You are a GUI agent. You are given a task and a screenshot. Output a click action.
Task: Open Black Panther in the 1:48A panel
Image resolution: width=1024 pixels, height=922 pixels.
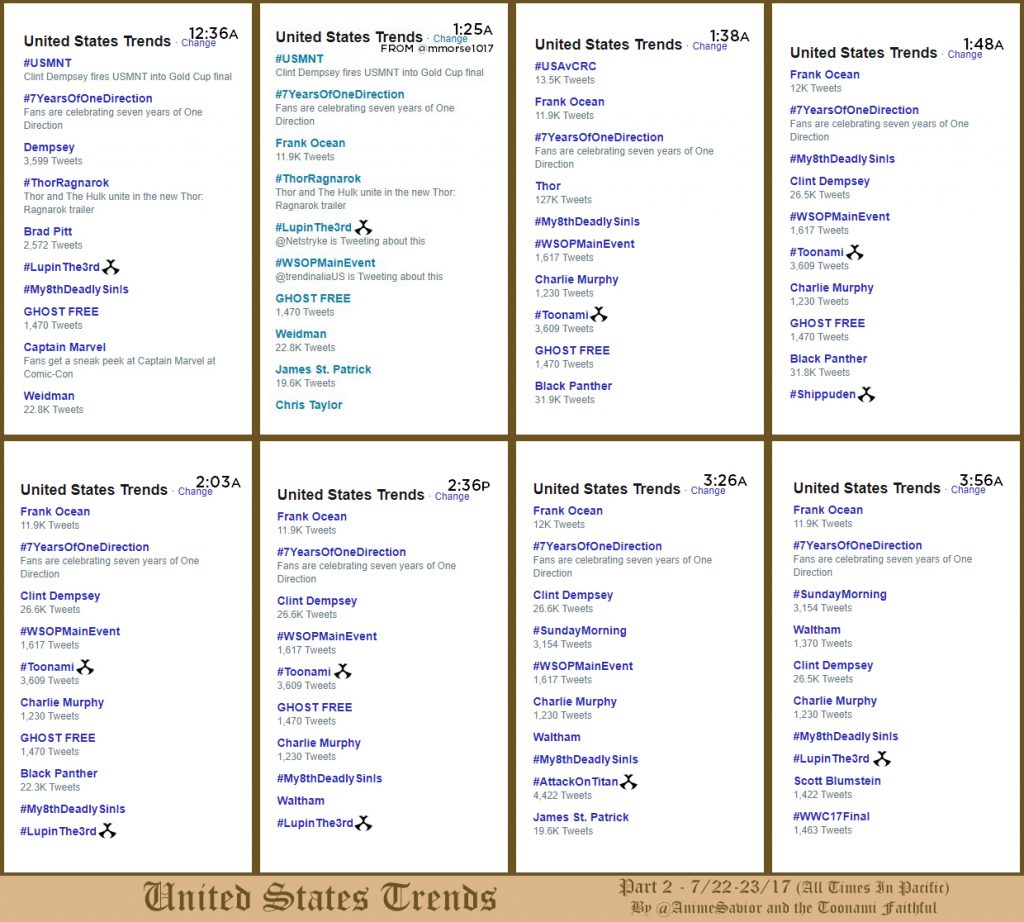(829, 359)
